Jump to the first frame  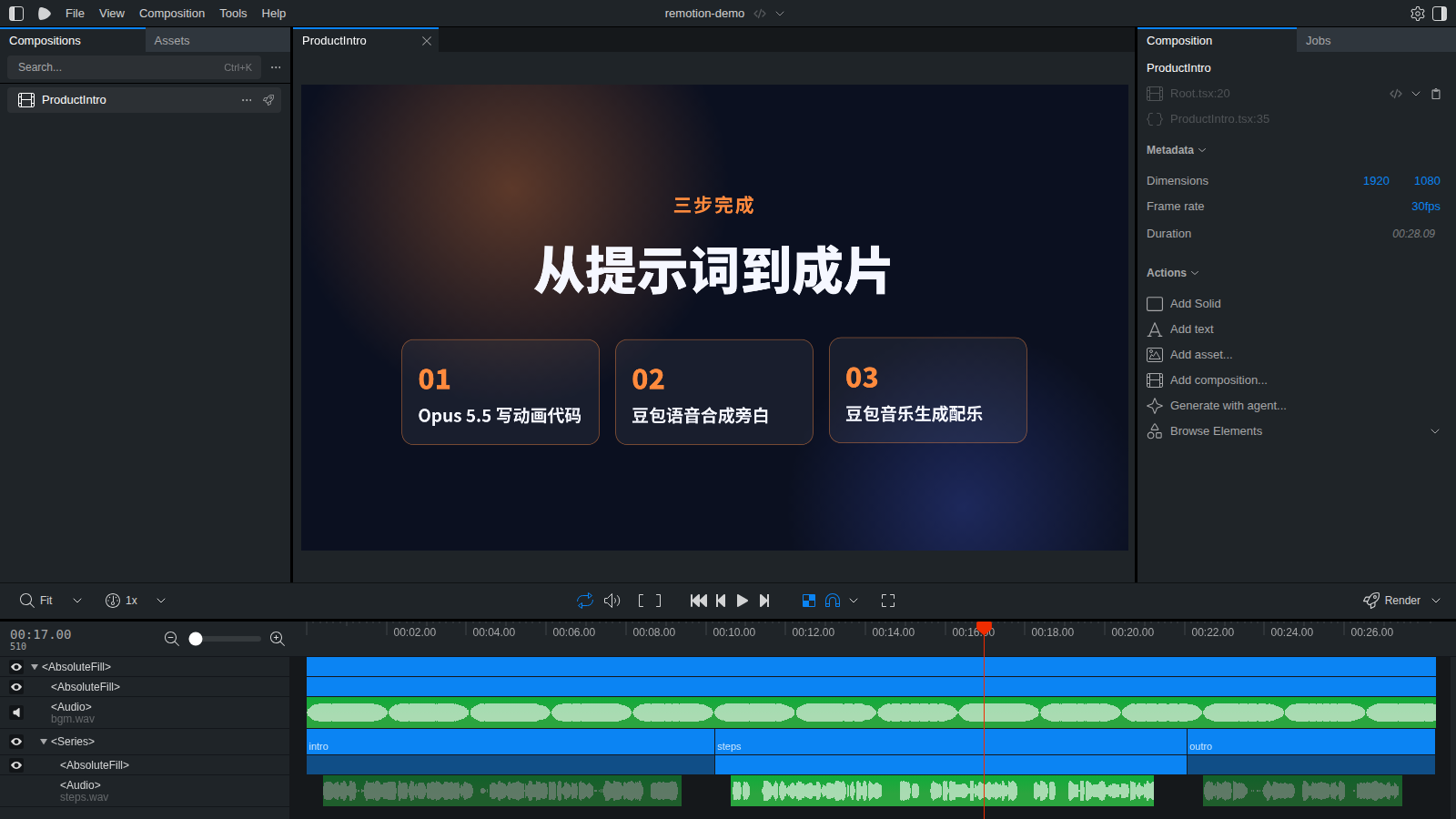click(699, 601)
